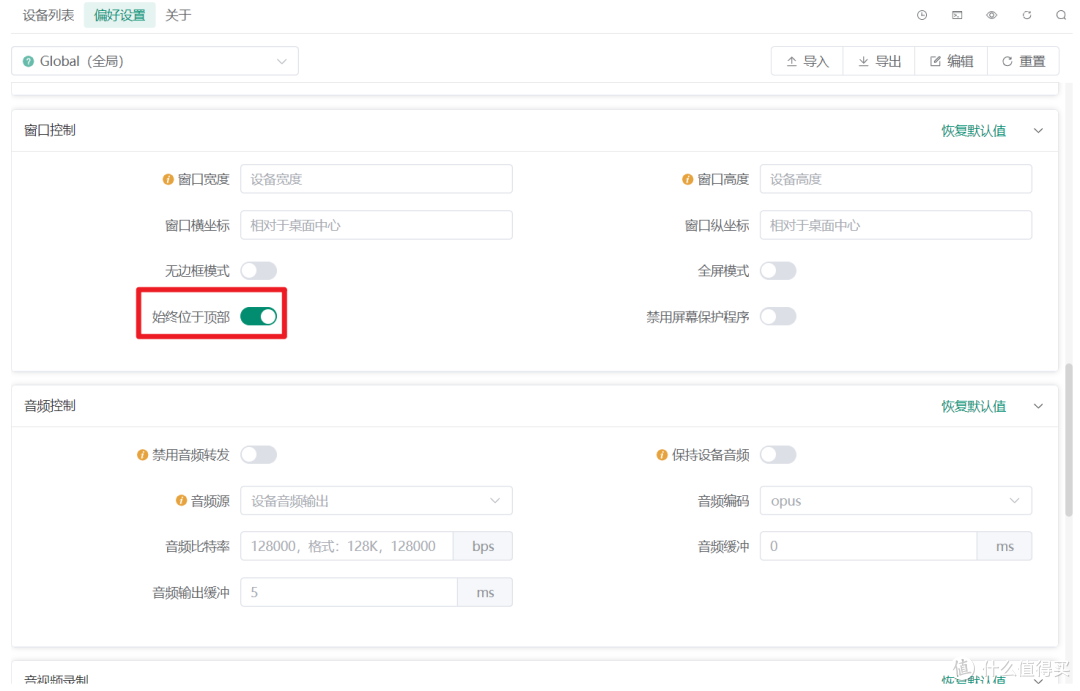
Task: Click the refresh icon in top bar
Action: [x=1027, y=15]
